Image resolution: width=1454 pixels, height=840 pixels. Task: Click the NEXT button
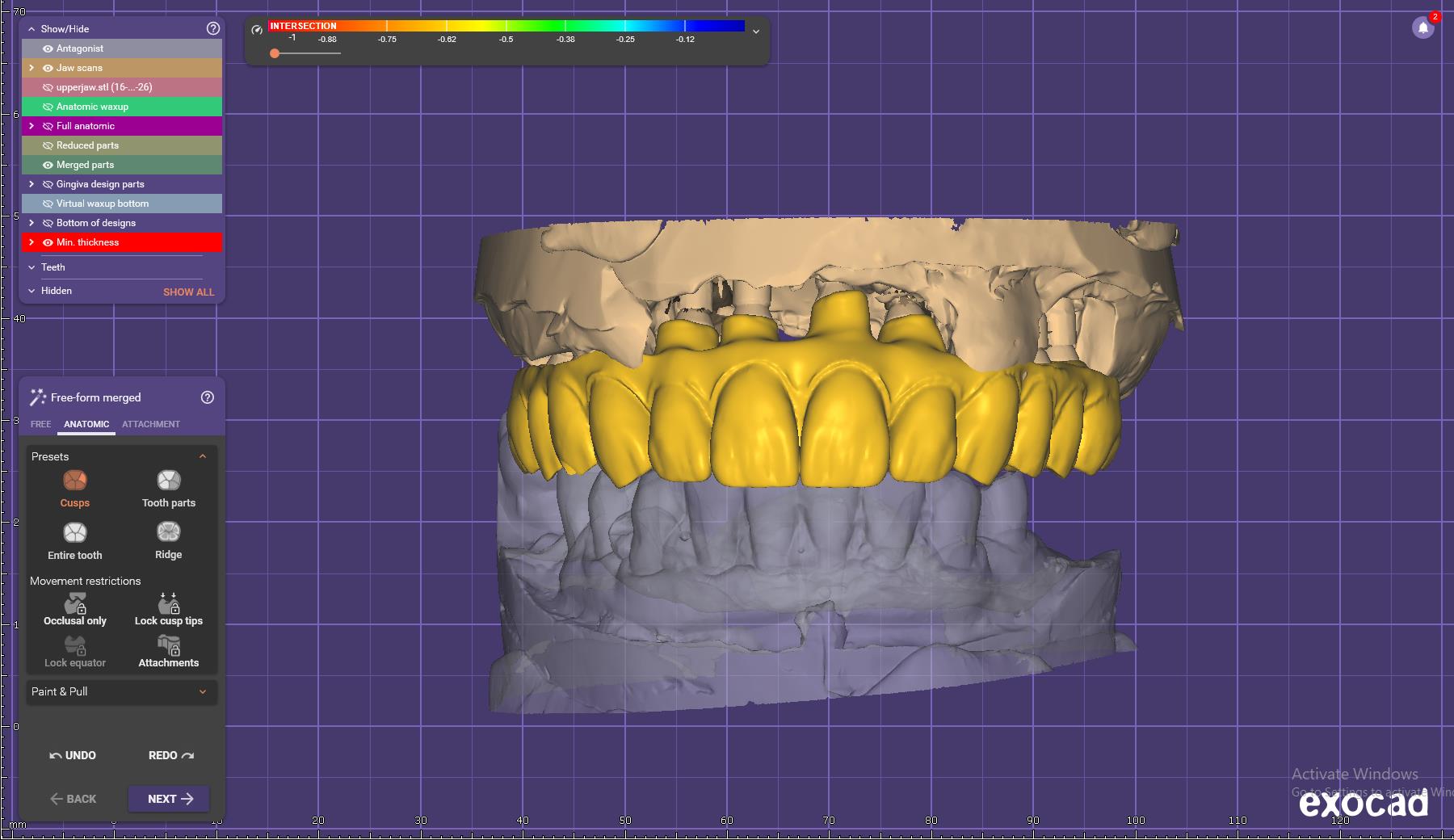click(x=169, y=799)
